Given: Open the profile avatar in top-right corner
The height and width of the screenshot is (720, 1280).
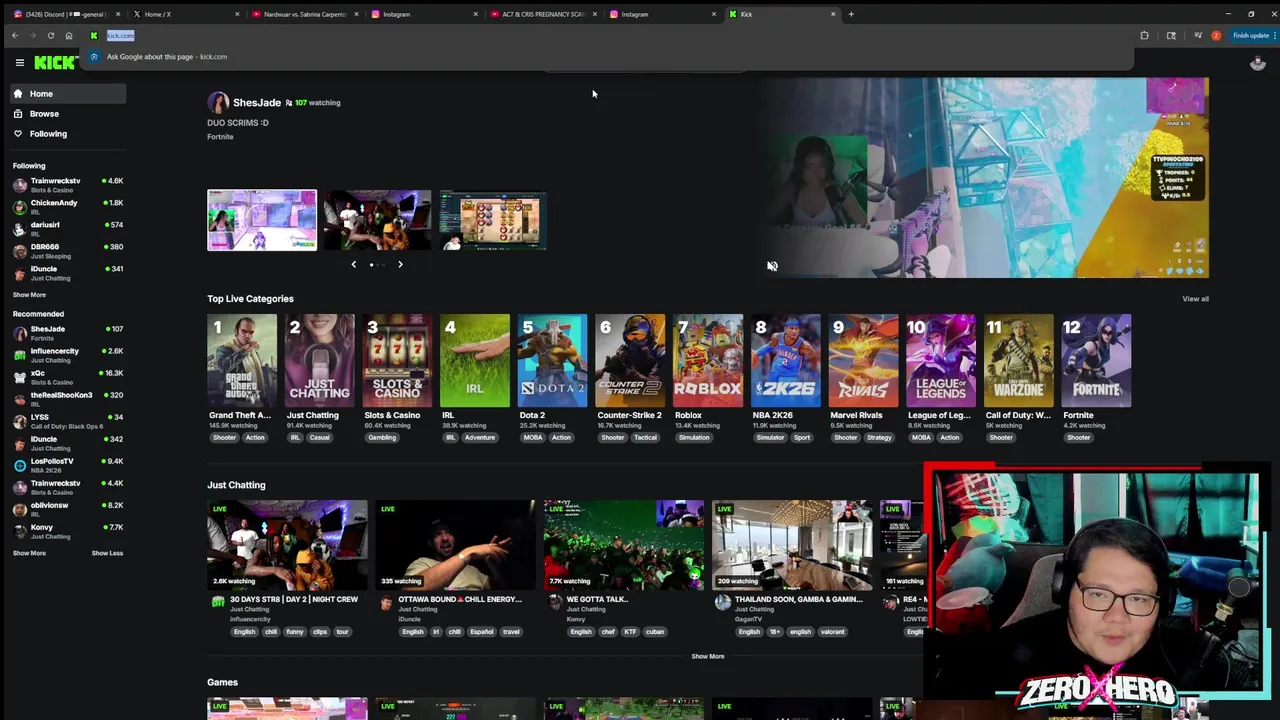Looking at the screenshot, I should pos(1258,63).
